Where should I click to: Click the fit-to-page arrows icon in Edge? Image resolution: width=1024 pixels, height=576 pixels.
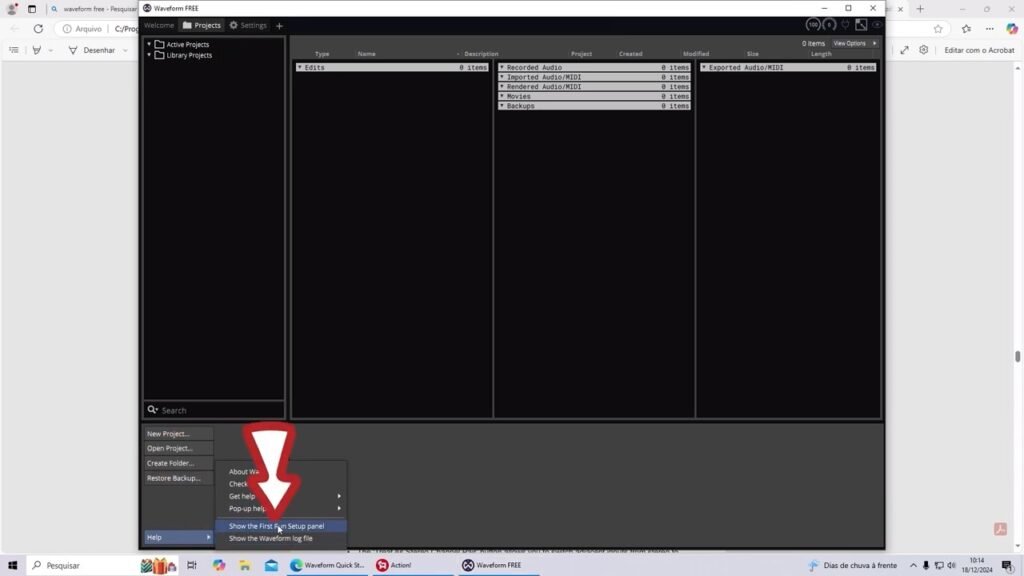(x=904, y=50)
